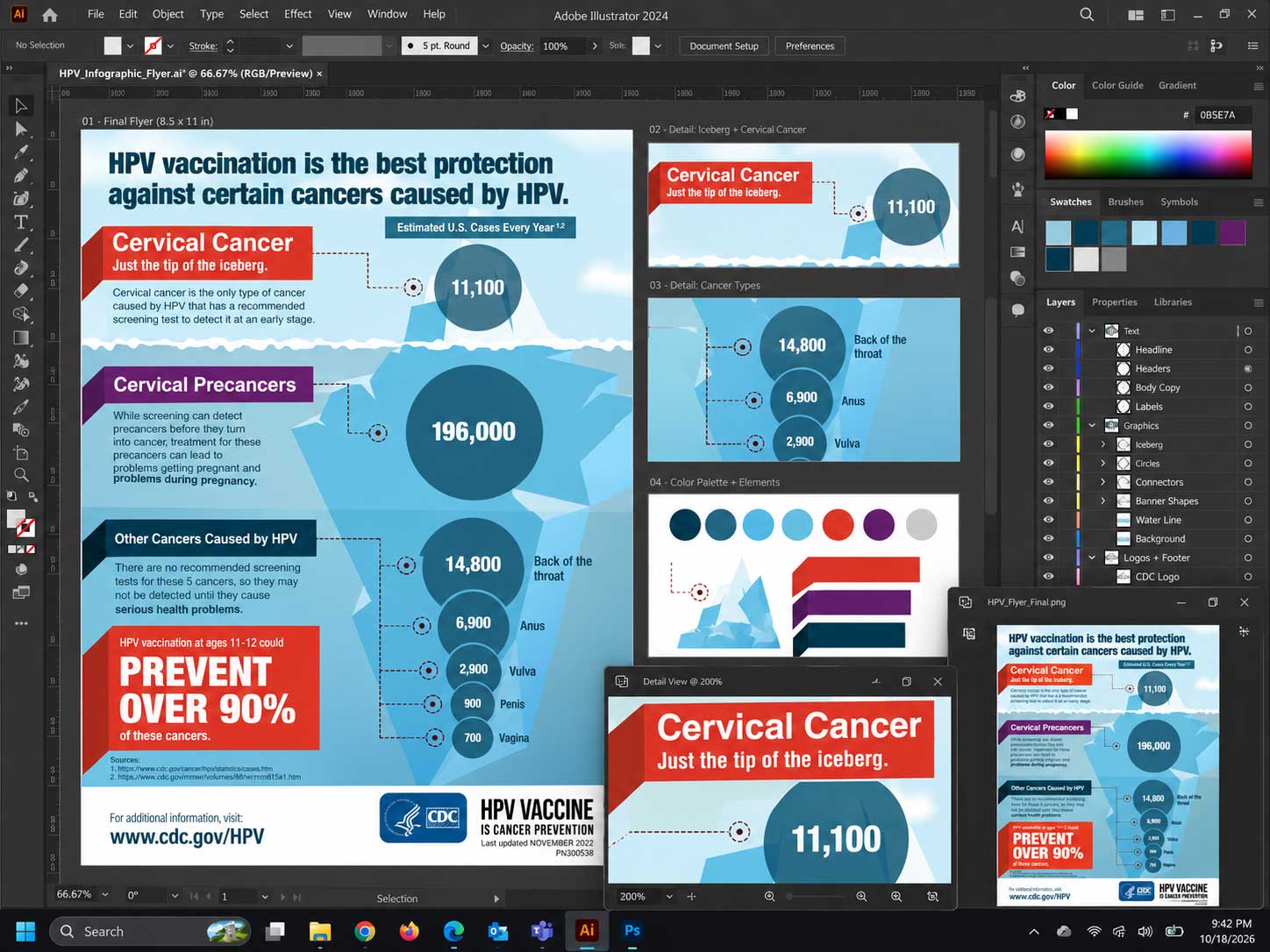Open the search magnifier in the application bar
The image size is (1270, 952).
point(1087,15)
